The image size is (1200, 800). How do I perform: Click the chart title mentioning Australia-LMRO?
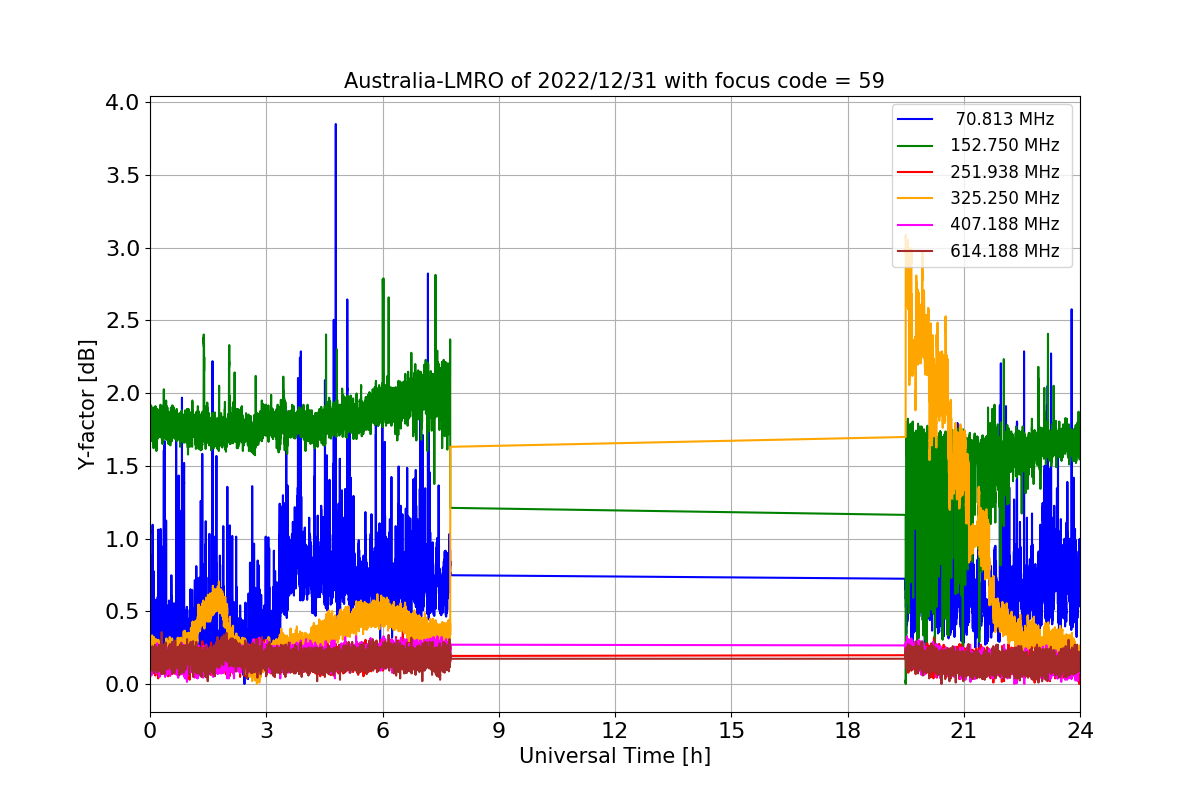[x=614, y=81]
